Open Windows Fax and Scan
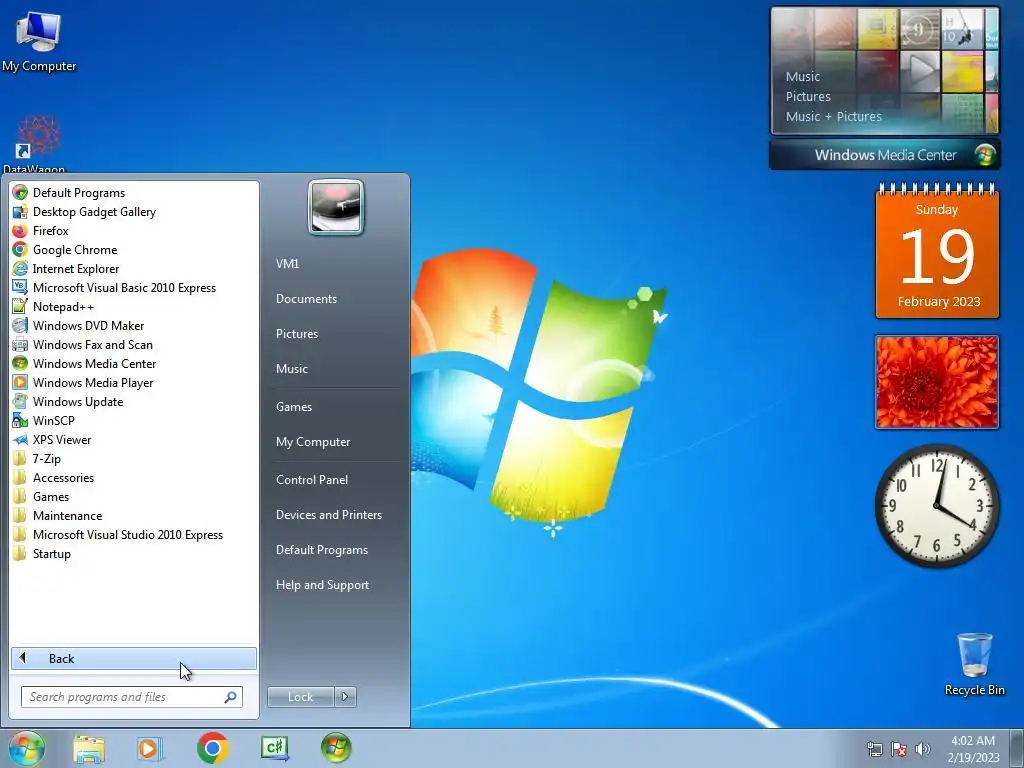Viewport: 1024px width, 768px height. click(x=92, y=344)
